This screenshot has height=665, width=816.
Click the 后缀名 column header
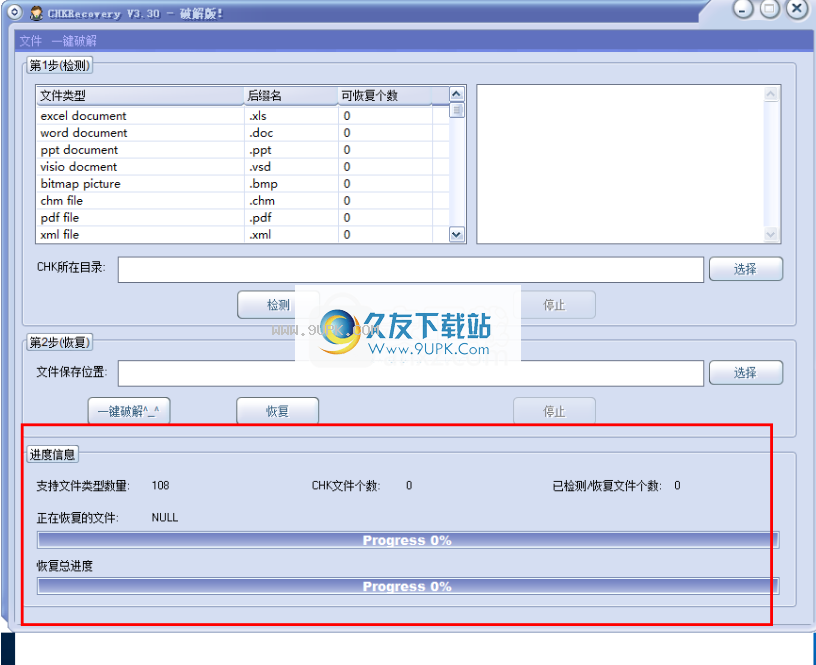[291, 96]
